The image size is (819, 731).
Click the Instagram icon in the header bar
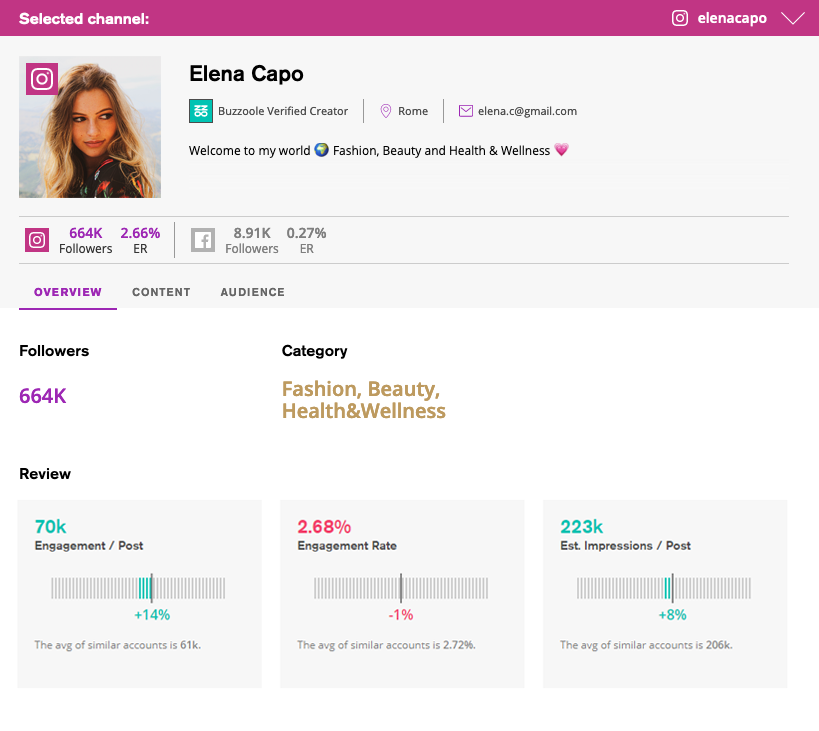[x=680, y=18]
